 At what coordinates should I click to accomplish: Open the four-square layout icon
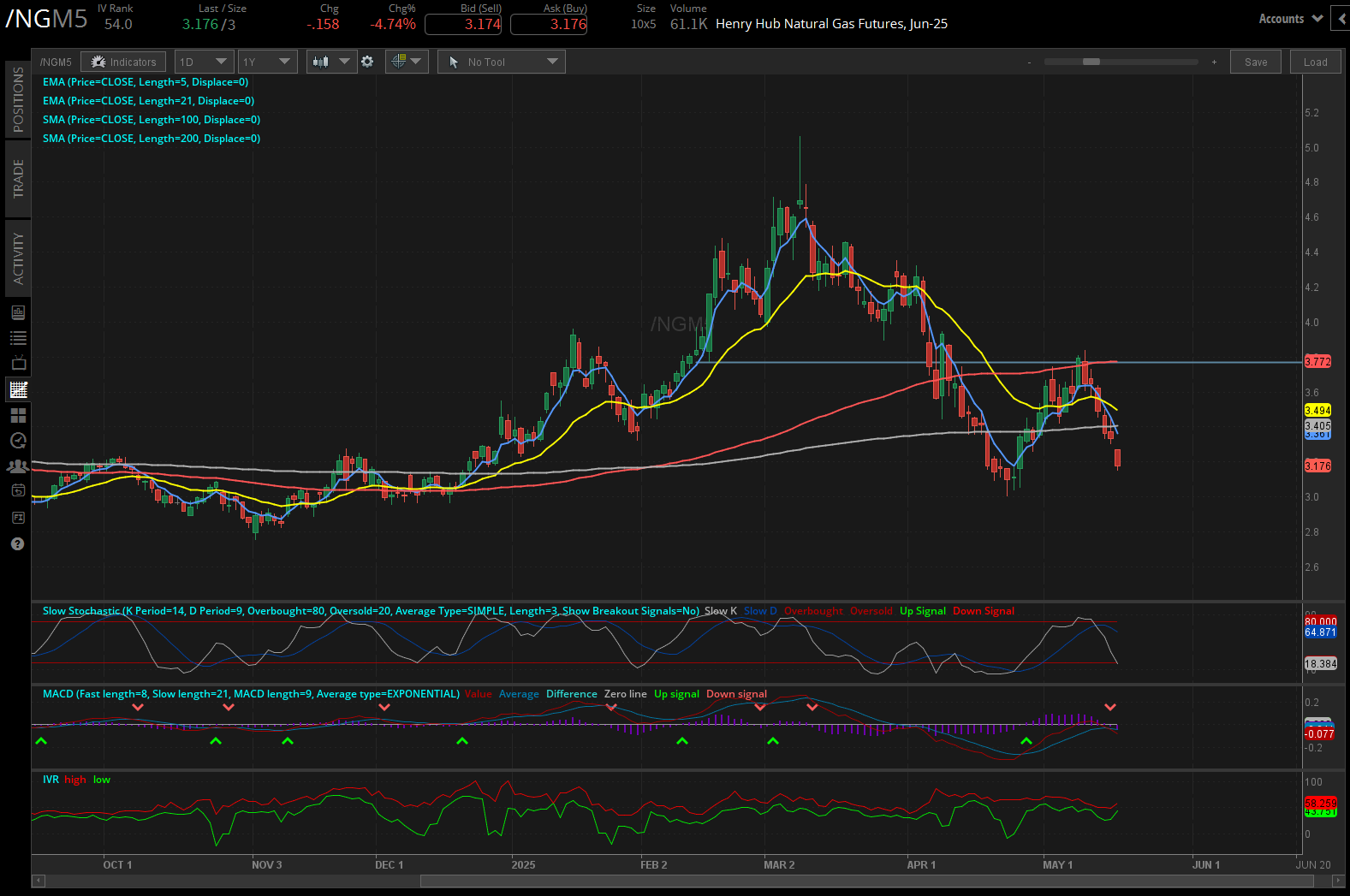18,415
